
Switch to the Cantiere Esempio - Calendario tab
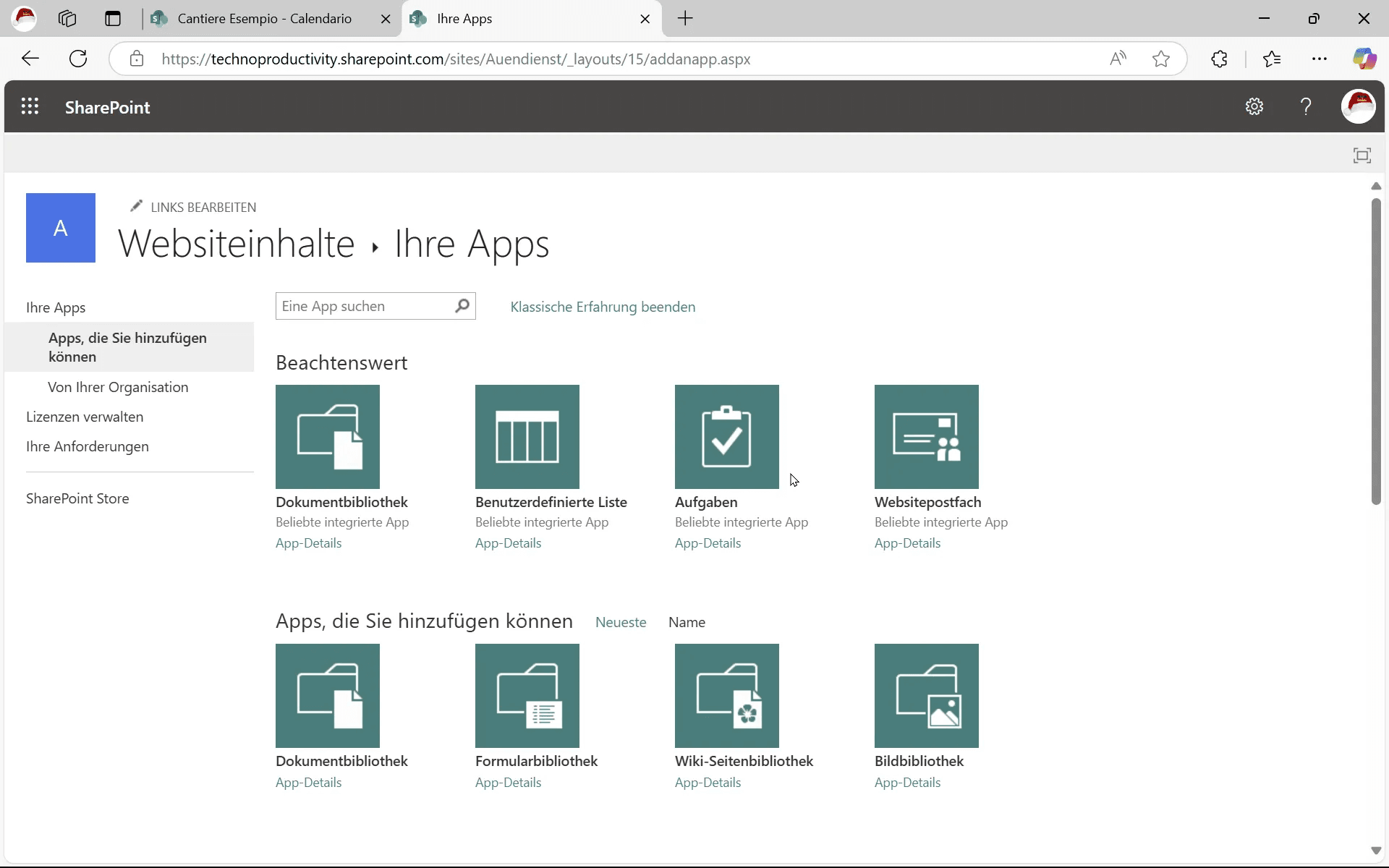pyautogui.click(x=264, y=19)
